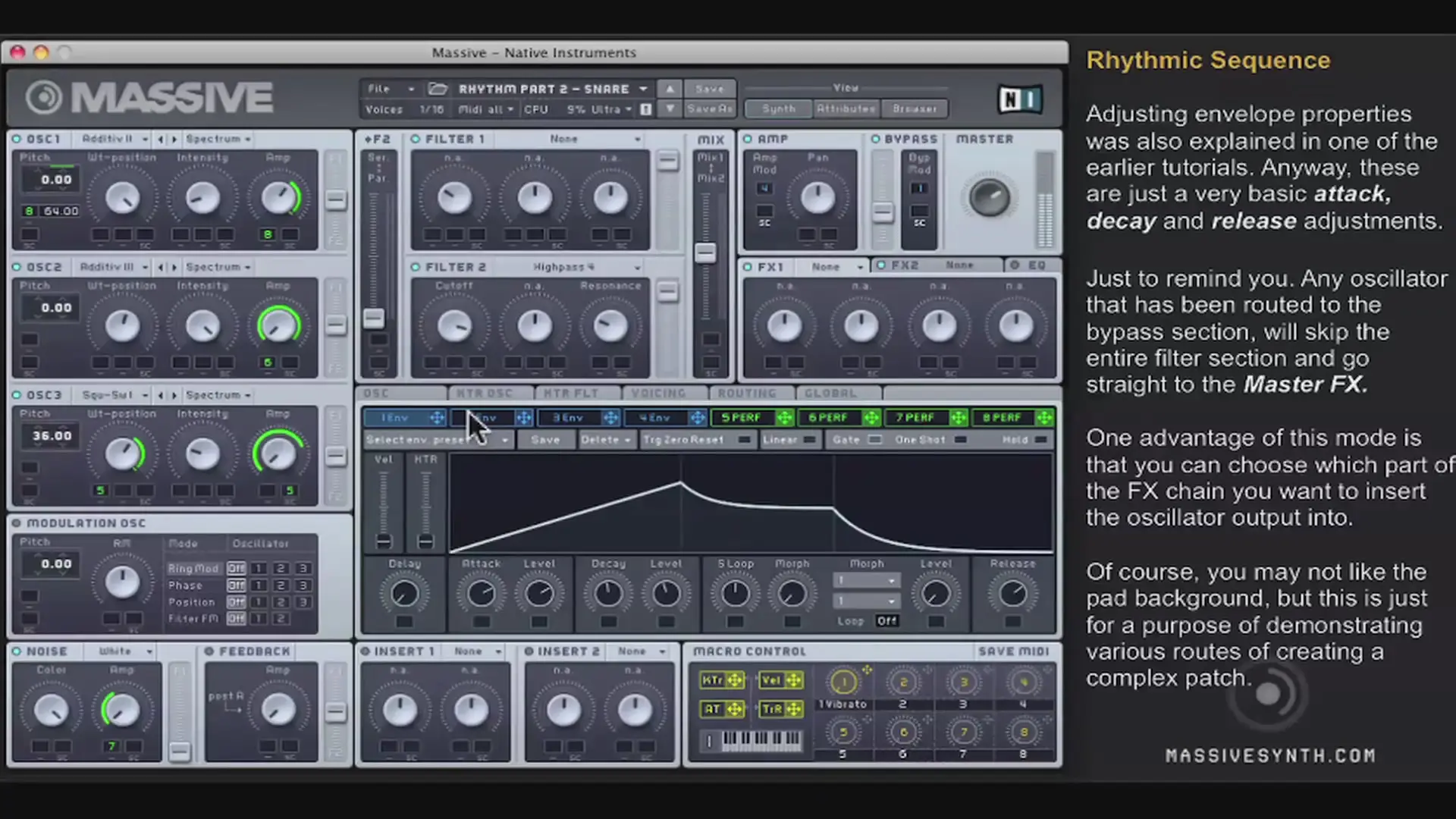Image resolution: width=1456 pixels, height=819 pixels.
Task: Click the previous preset up arrow
Action: 670,89
